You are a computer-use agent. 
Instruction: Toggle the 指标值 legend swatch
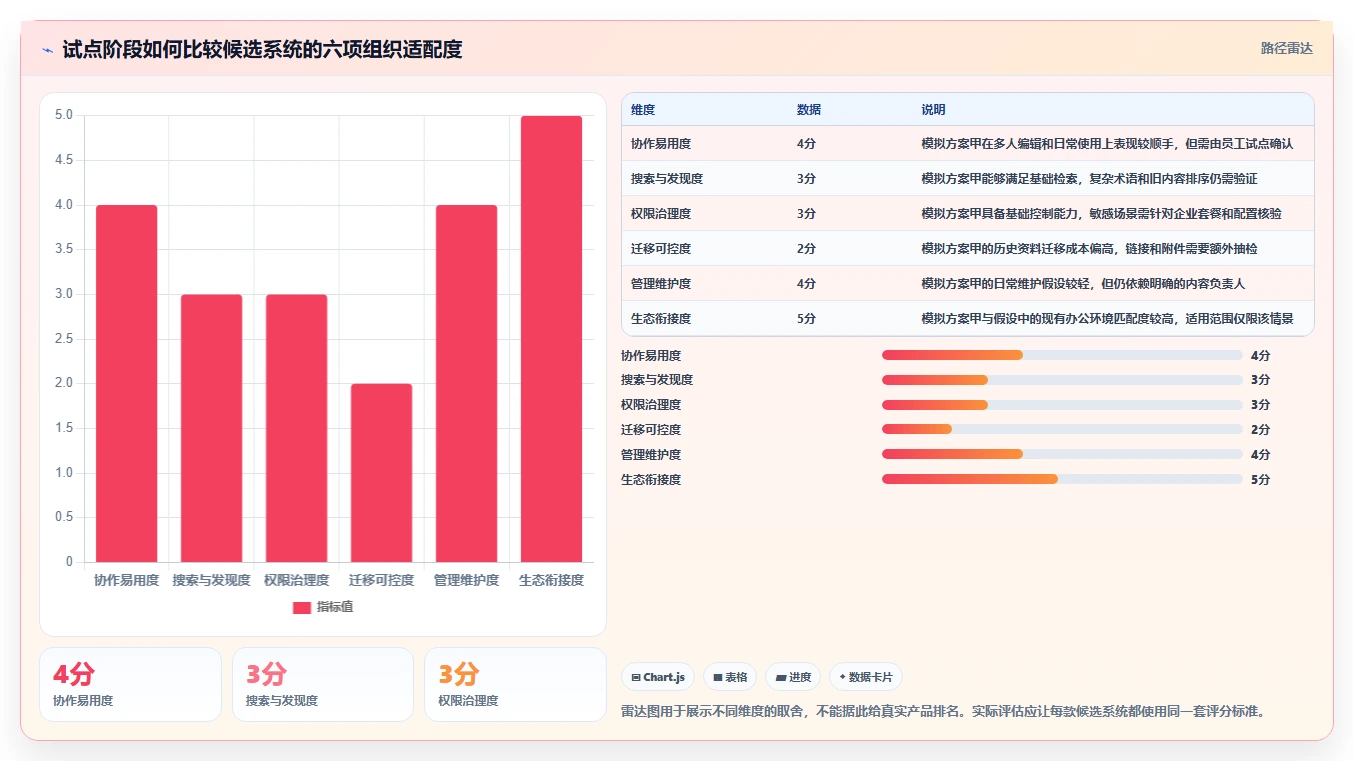pos(302,607)
